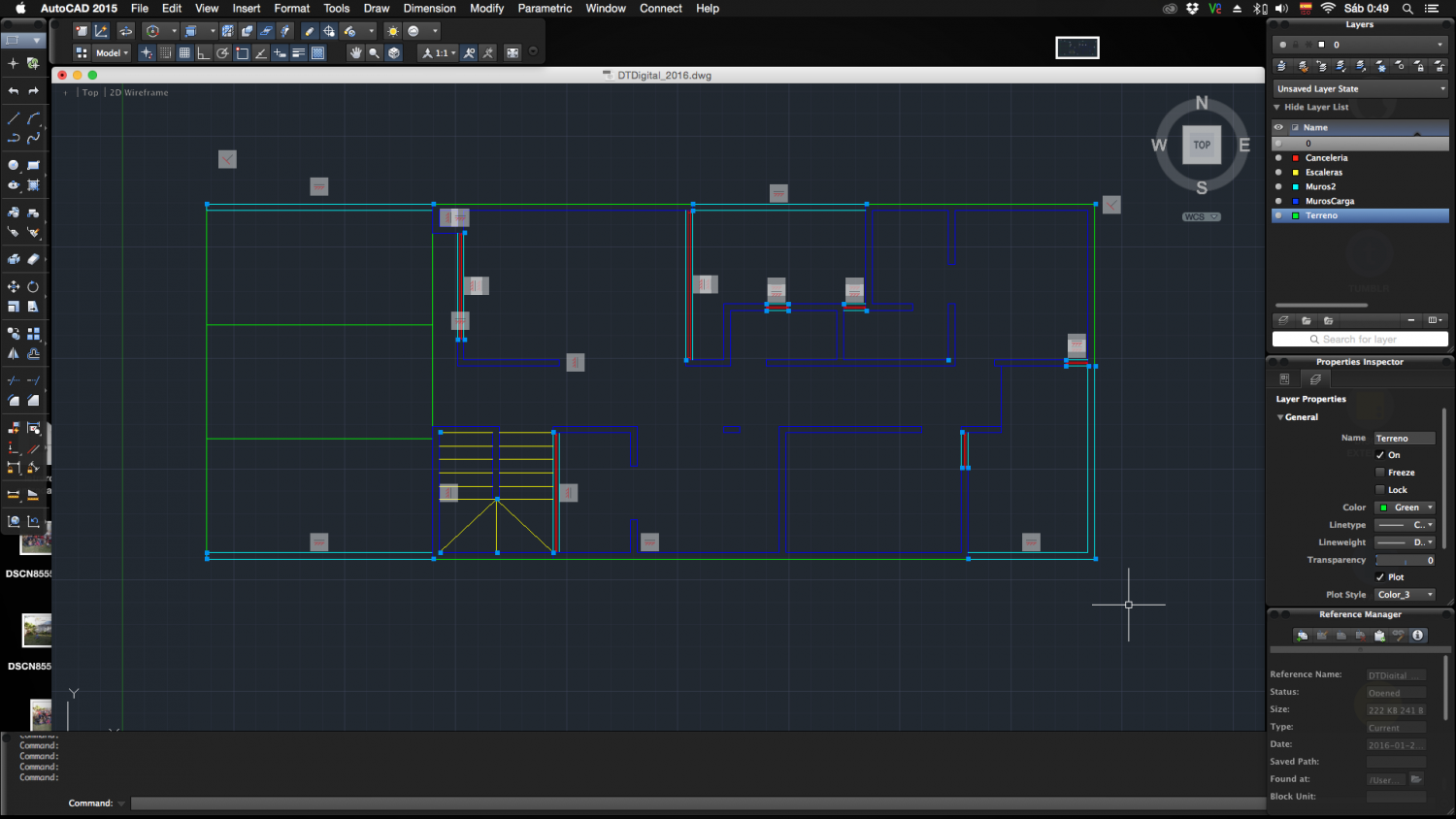Viewport: 1456px width, 819px height.
Task: Open the Modify menu
Action: (486, 8)
